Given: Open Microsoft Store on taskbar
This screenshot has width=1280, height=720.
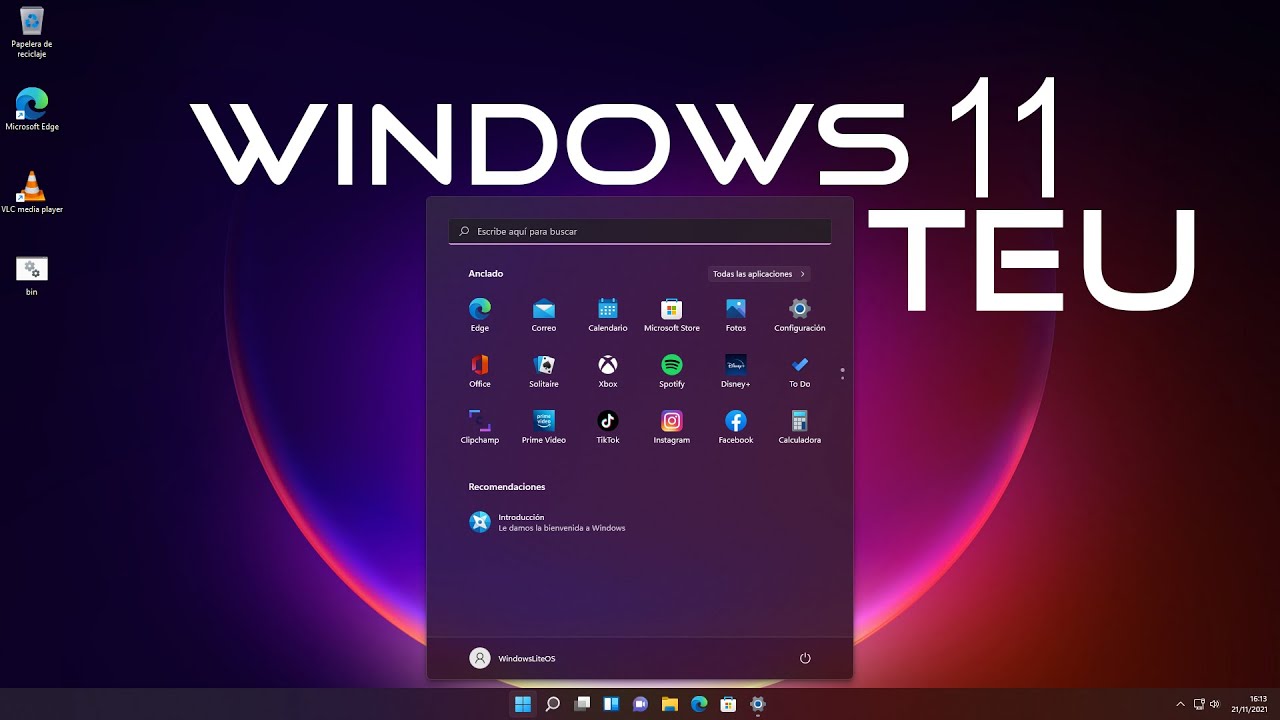Looking at the screenshot, I should (729, 704).
